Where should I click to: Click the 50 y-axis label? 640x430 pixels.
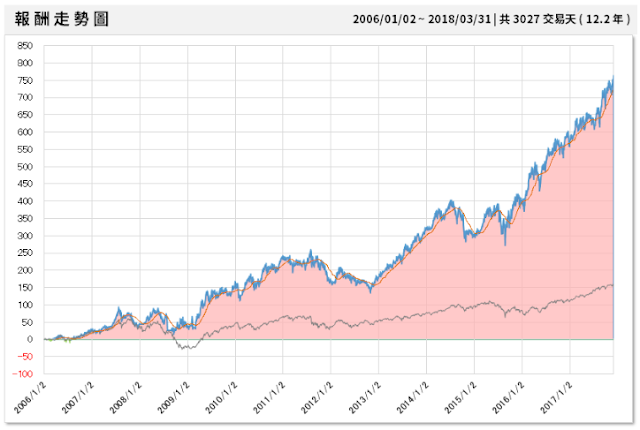tap(27, 322)
